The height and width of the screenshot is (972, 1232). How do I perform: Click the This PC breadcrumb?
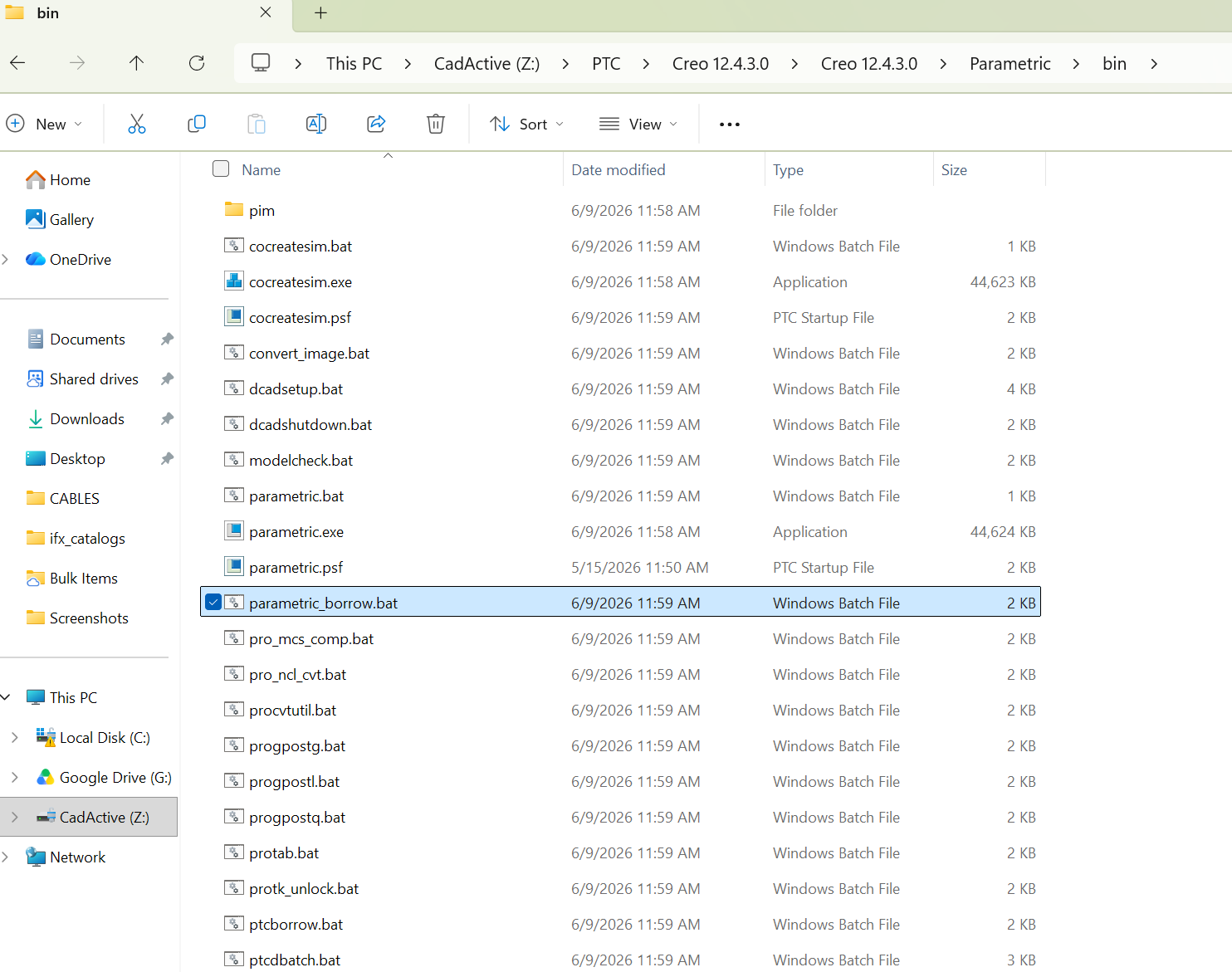click(x=354, y=64)
